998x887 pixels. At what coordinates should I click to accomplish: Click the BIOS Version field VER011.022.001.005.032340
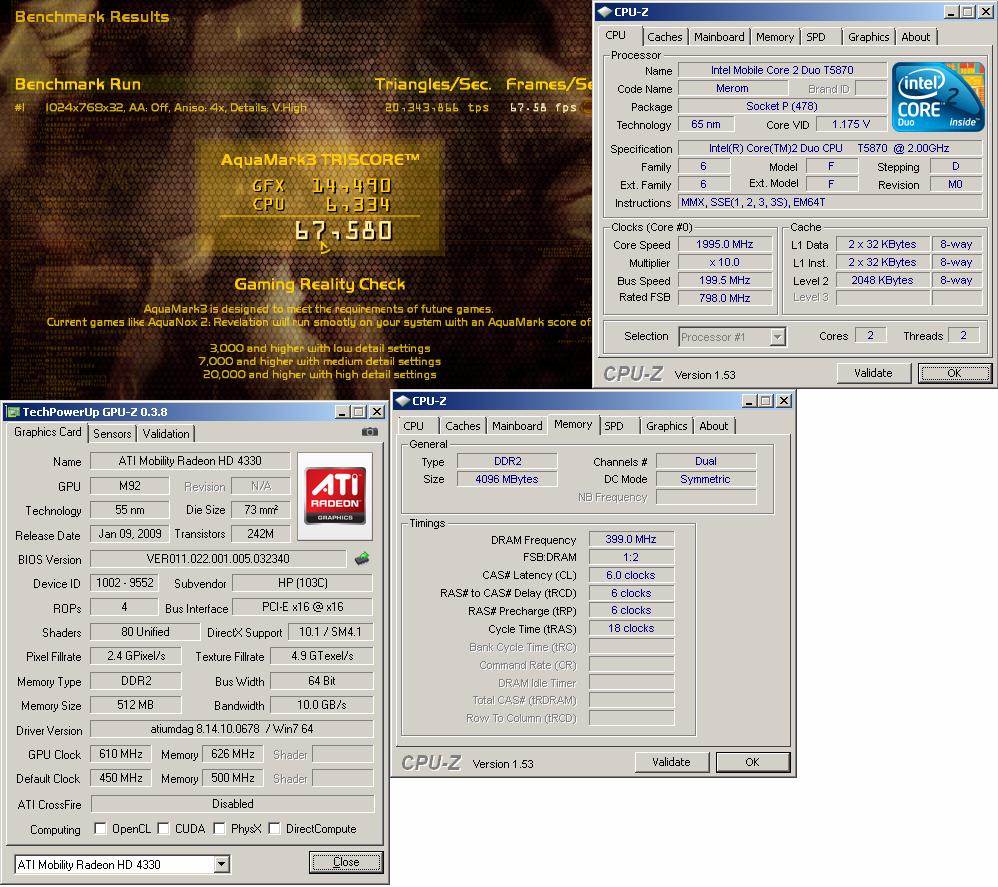pos(218,559)
